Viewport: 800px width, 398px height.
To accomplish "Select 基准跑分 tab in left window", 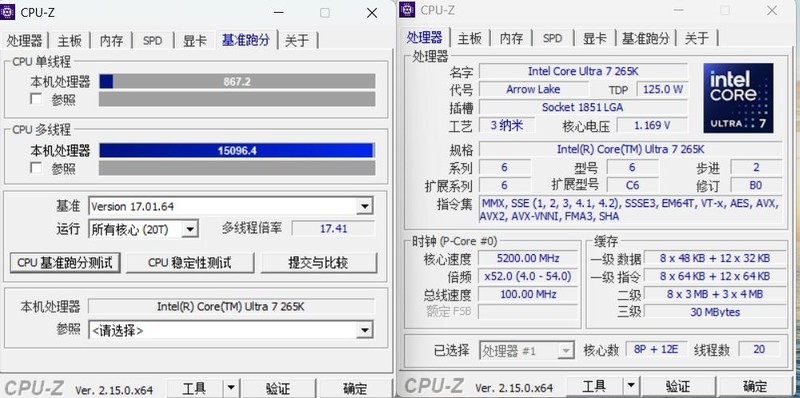I will [x=245, y=40].
